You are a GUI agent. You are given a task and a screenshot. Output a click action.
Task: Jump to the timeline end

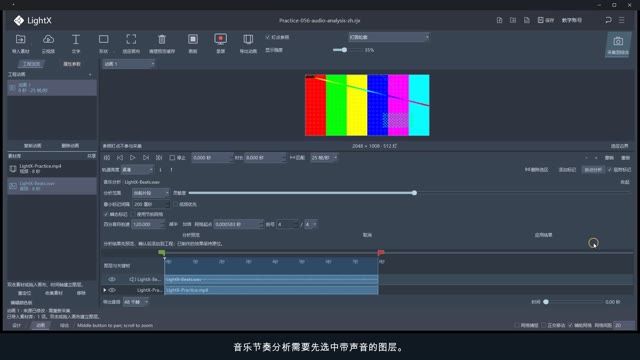pyautogui.click(x=159, y=158)
